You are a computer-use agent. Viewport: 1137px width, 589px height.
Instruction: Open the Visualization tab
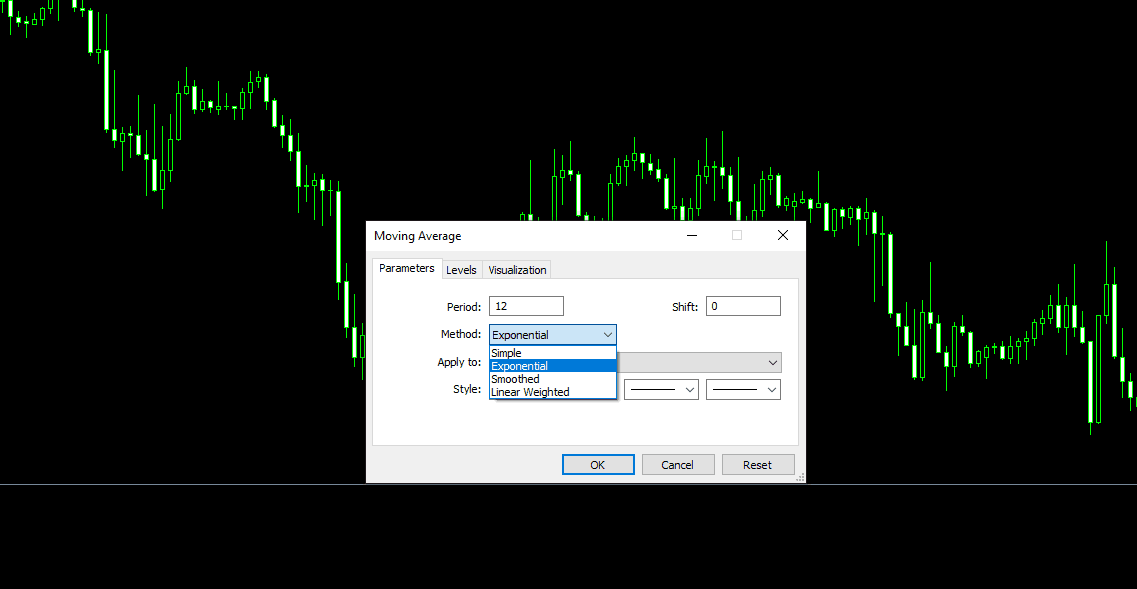(x=517, y=270)
